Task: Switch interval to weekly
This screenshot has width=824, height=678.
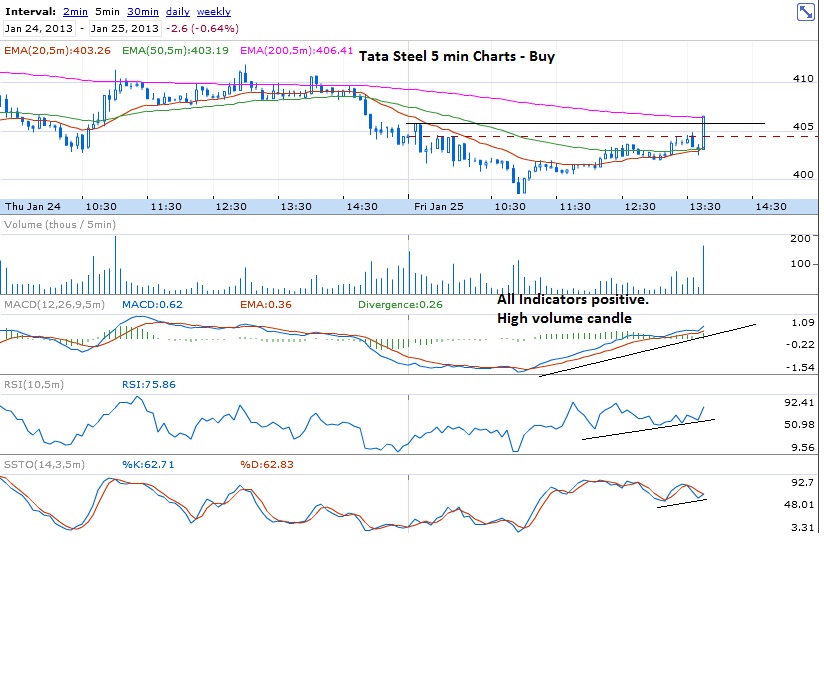Action: click(x=213, y=12)
